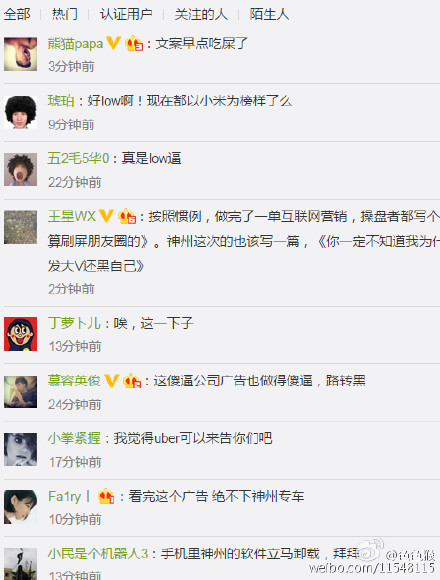The height and width of the screenshot is (580, 440).
Task: Show comments from 关注的人
Action: [201, 14]
